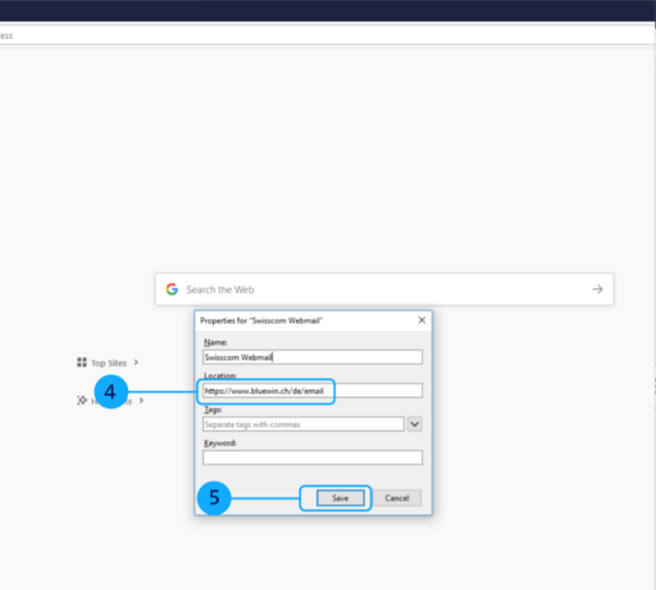This screenshot has height=590, width=656.
Task: Focus the Keyword text field
Action: tap(312, 458)
